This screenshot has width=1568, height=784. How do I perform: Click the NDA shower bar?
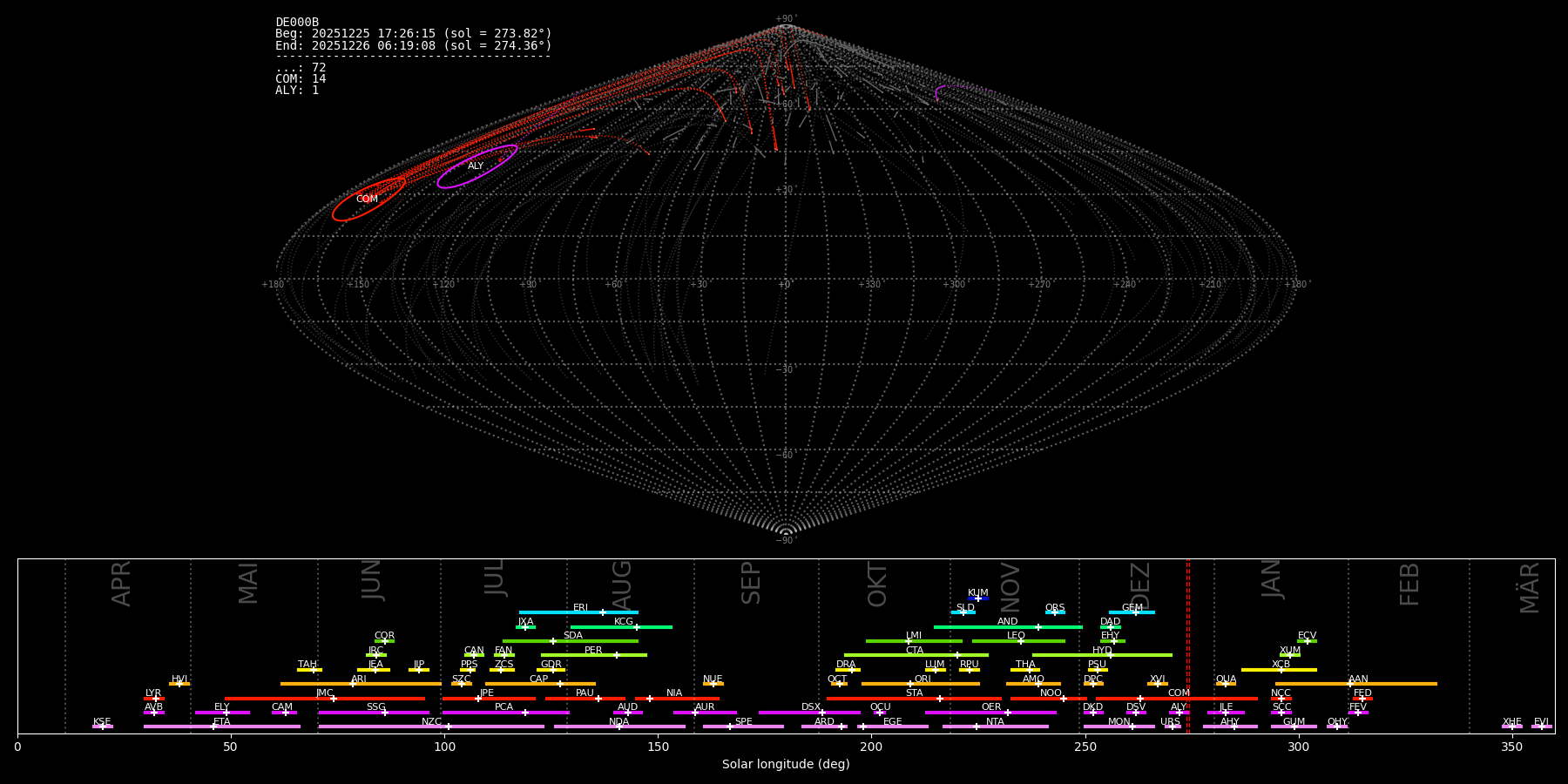(619, 727)
